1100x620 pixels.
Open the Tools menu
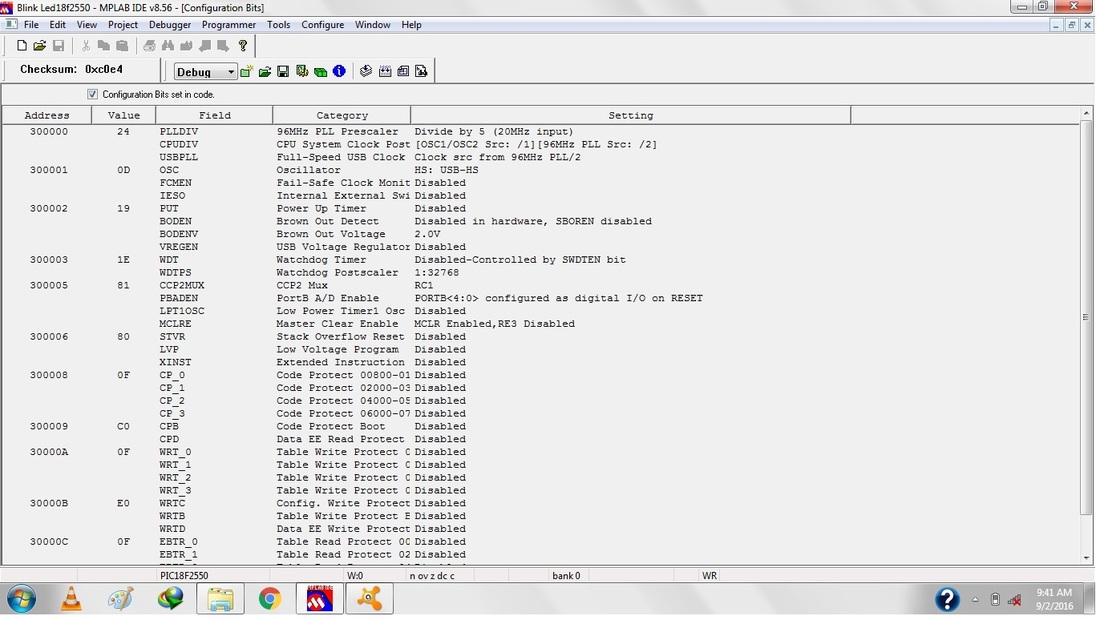coord(279,25)
